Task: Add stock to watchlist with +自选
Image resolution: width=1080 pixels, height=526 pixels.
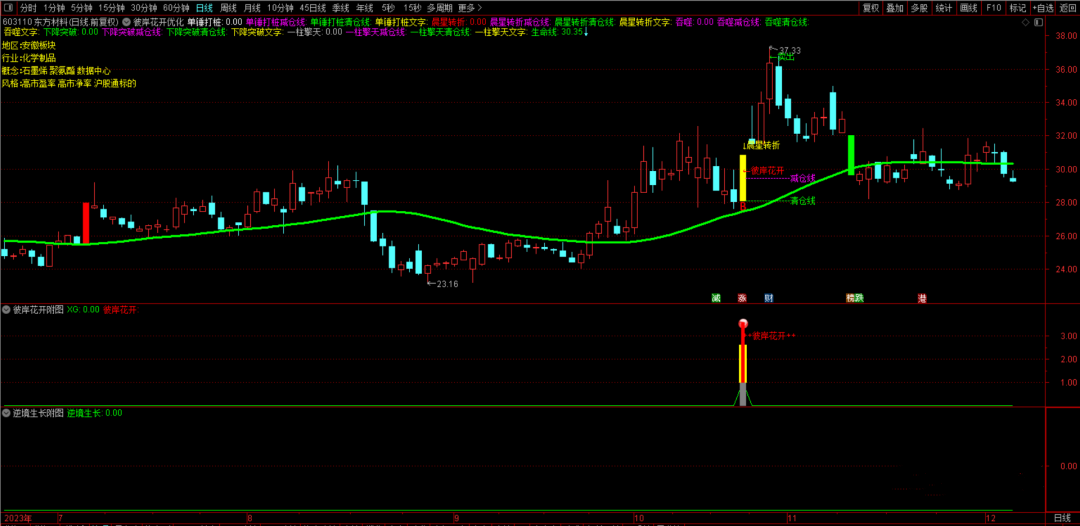Action: 1043,8
